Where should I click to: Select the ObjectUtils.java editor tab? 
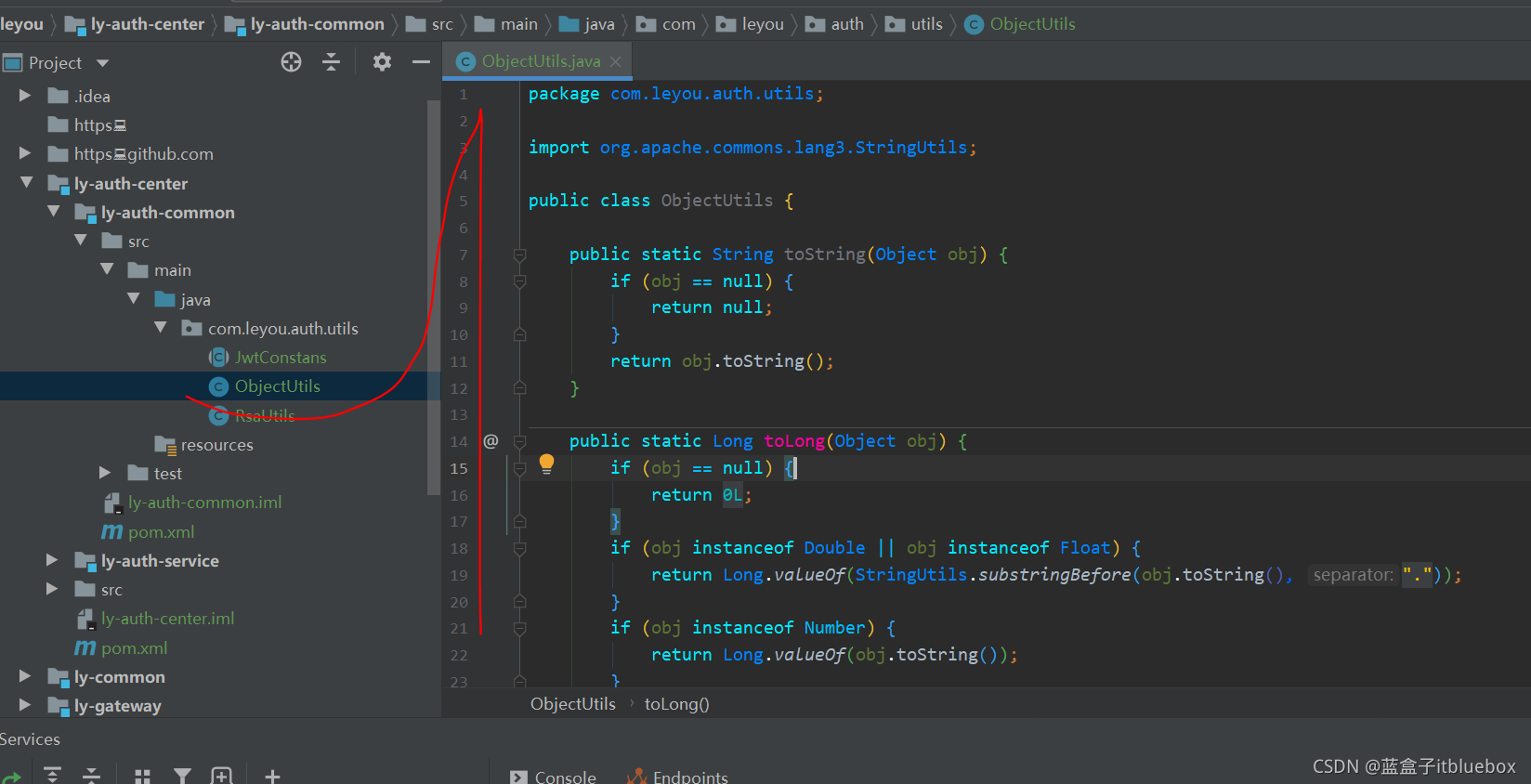click(x=540, y=61)
